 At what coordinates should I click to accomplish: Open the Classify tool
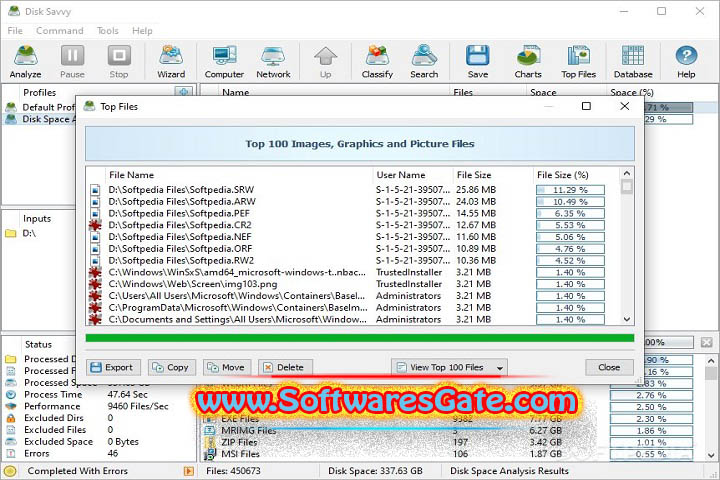[377, 62]
